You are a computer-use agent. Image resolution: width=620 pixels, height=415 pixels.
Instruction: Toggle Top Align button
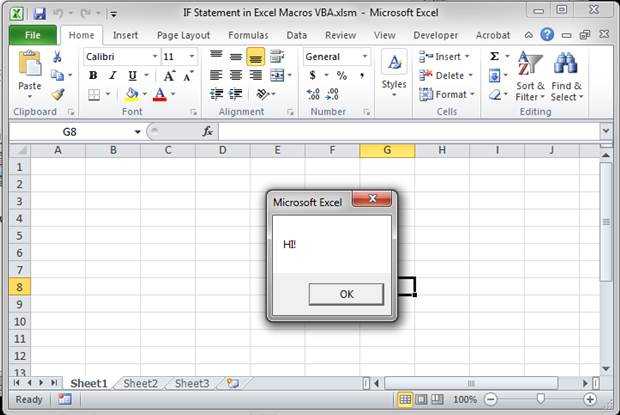pyautogui.click(x=216, y=57)
